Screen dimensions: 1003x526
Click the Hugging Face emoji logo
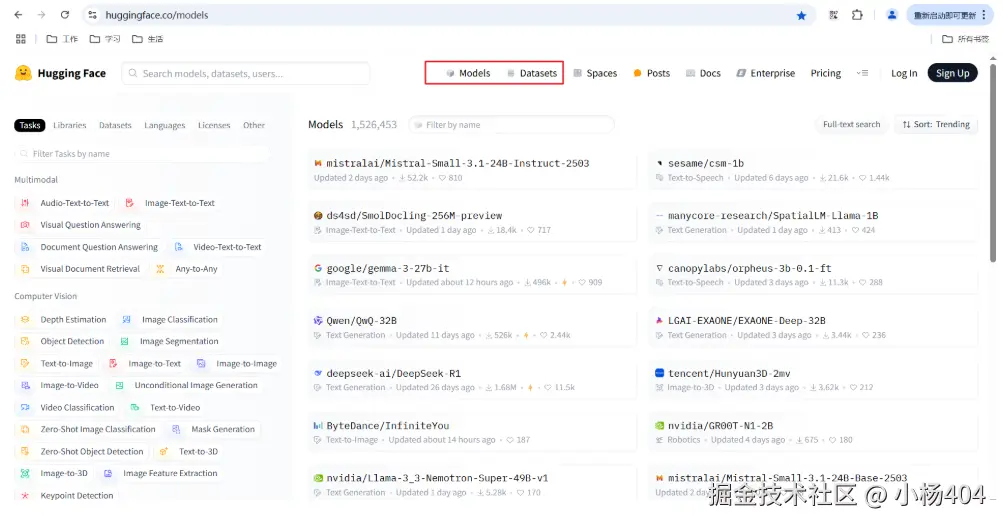click(23, 73)
